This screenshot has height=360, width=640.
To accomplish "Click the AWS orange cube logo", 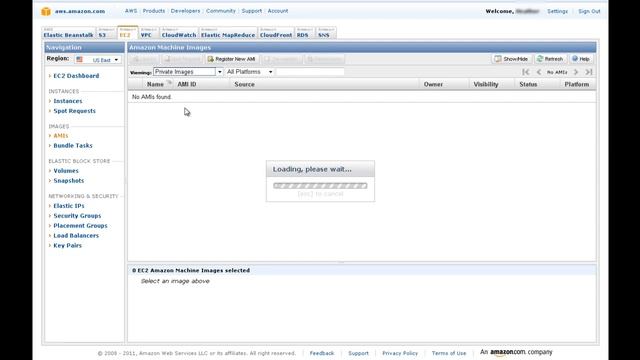I will click(x=46, y=11).
